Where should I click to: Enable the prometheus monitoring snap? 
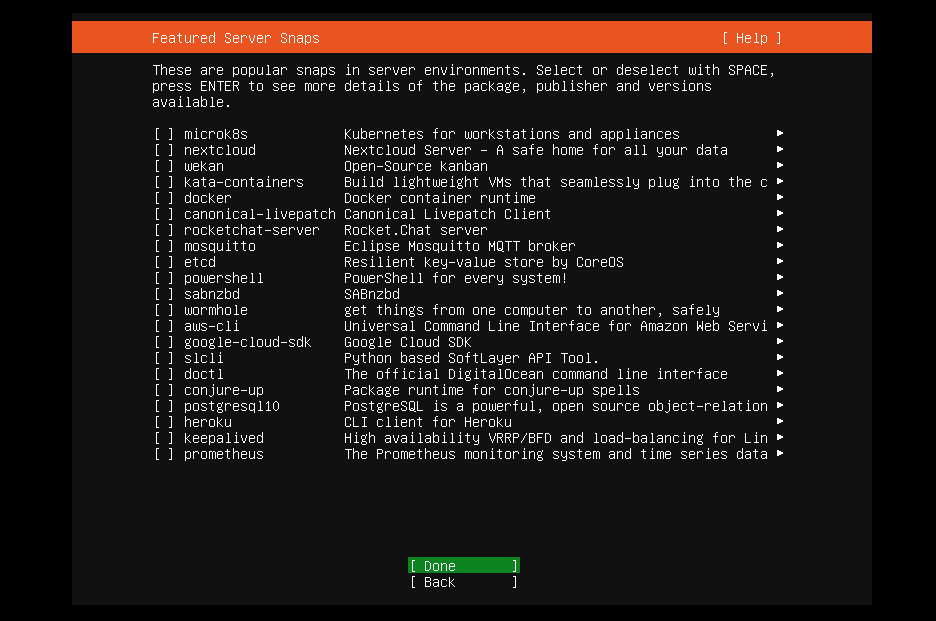(x=163, y=454)
